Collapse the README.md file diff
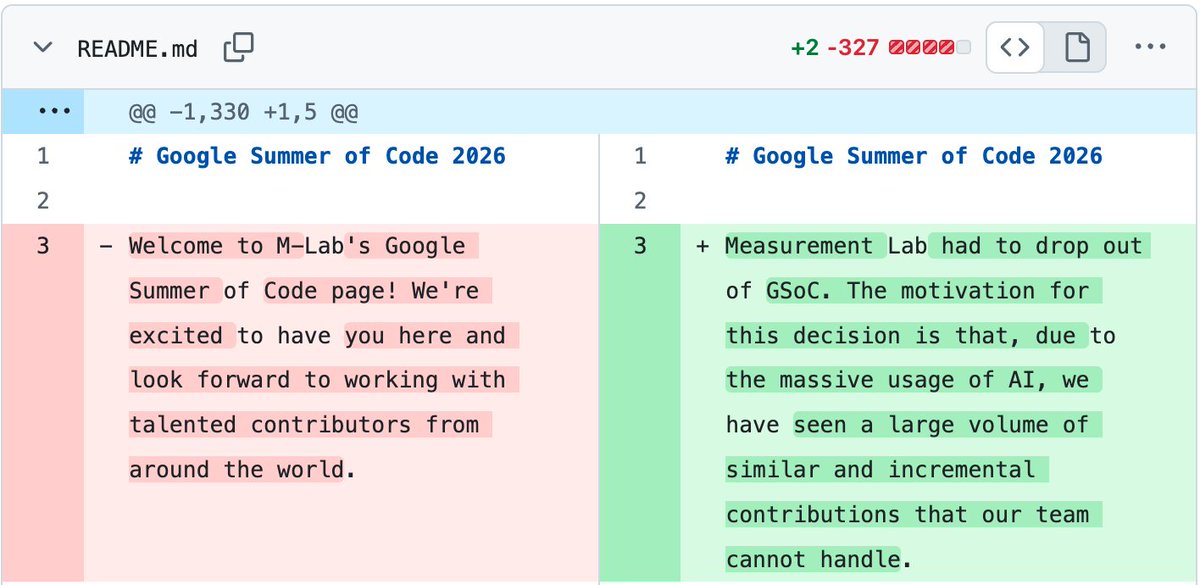This screenshot has width=1200, height=585. 42,48
